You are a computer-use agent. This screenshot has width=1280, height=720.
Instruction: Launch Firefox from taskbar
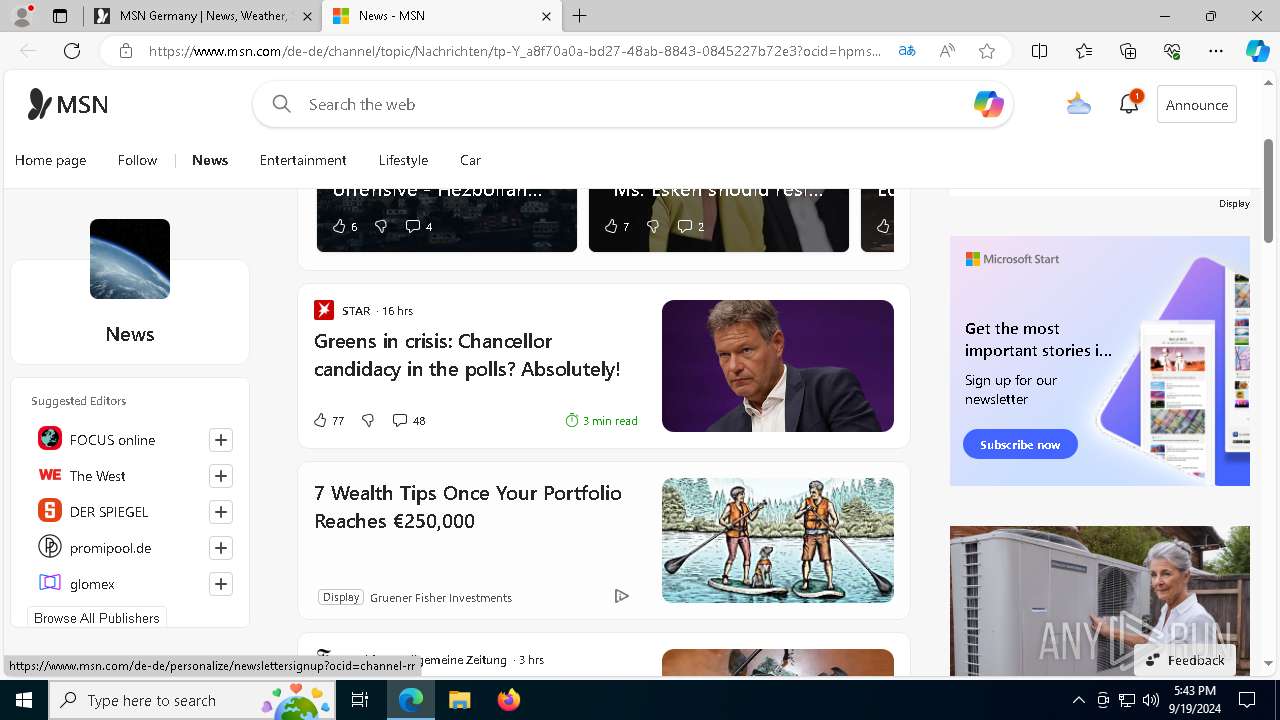coord(509,700)
